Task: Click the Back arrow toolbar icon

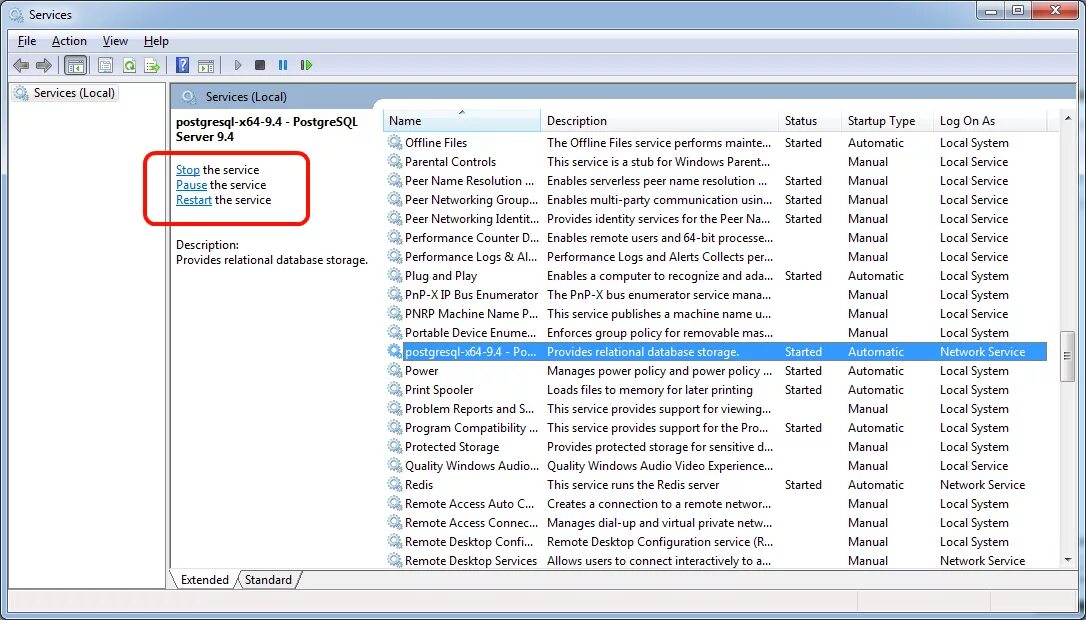Action: click(x=21, y=65)
